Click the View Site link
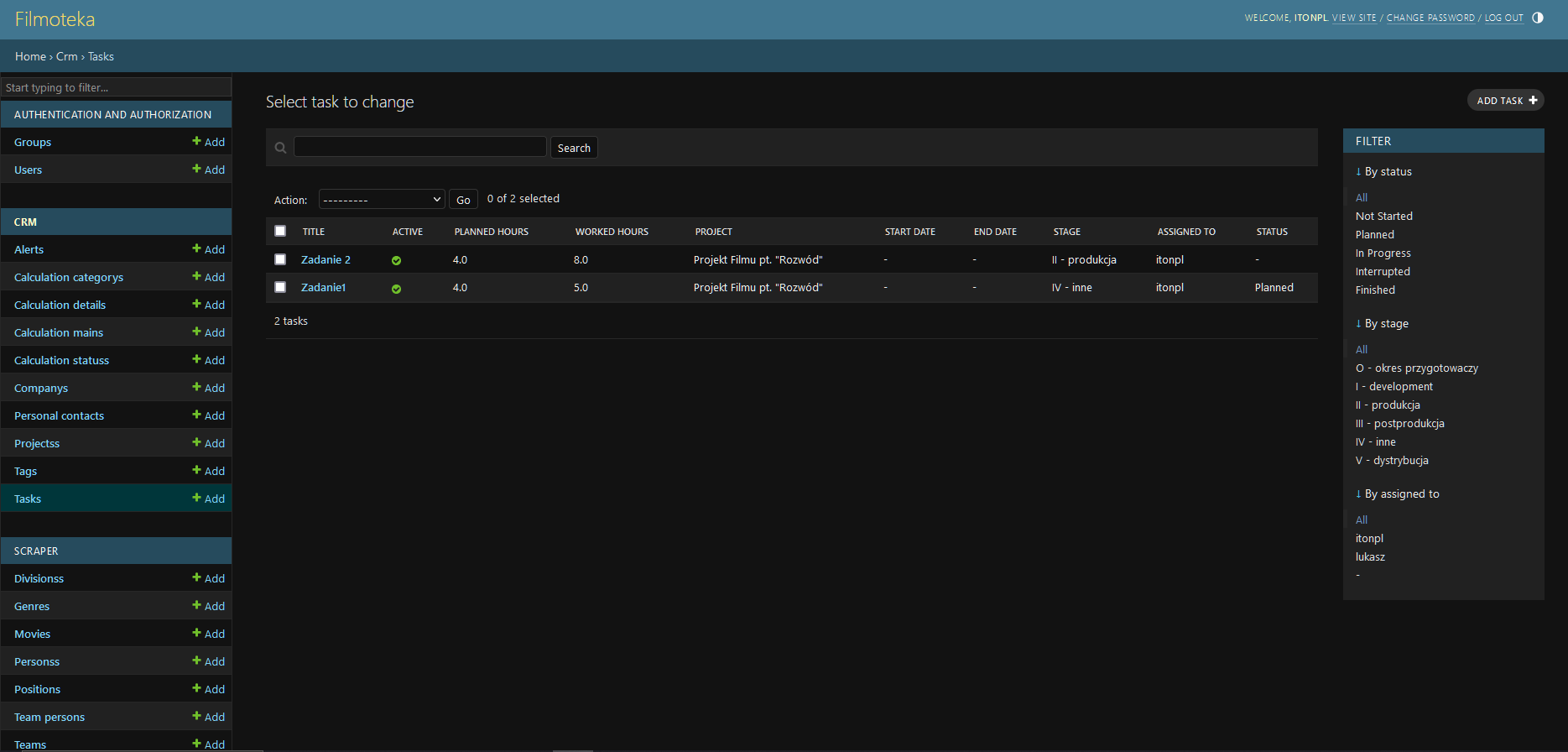 pyautogui.click(x=1354, y=18)
